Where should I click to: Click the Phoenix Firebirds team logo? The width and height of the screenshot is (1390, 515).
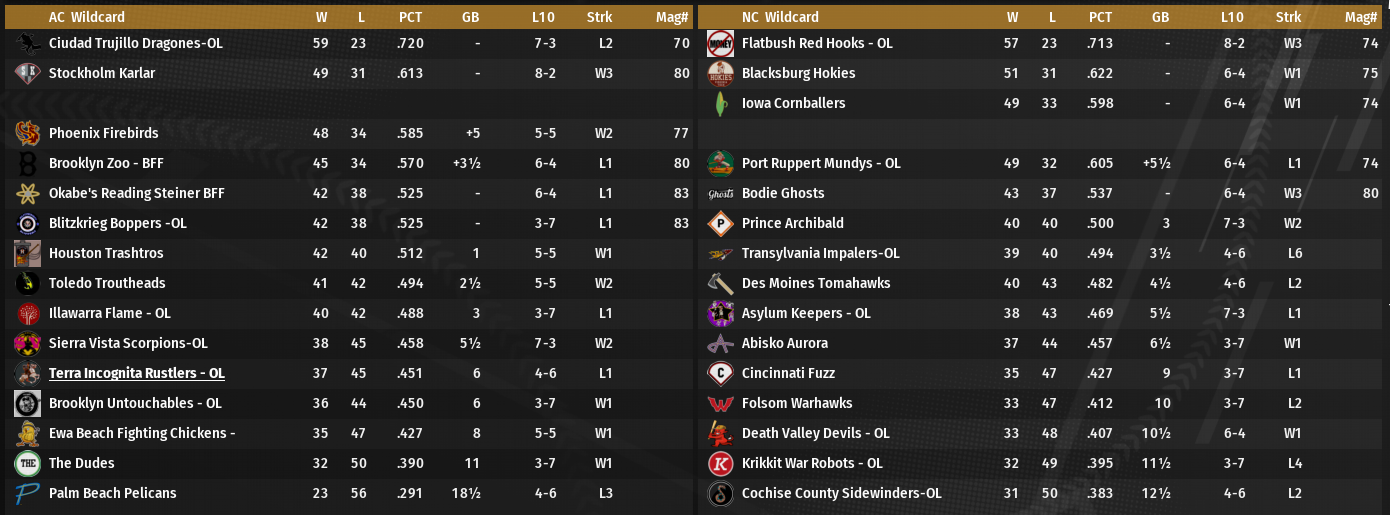(28, 134)
